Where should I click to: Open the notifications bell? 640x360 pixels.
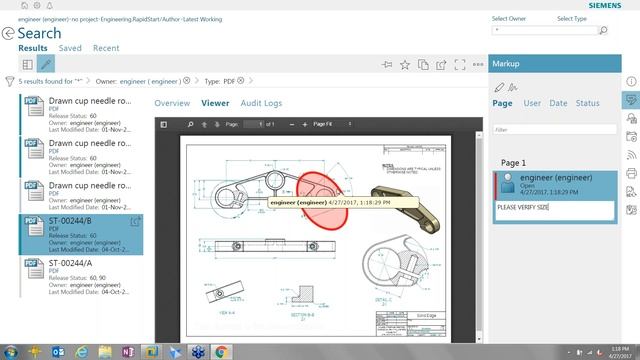point(49,5)
